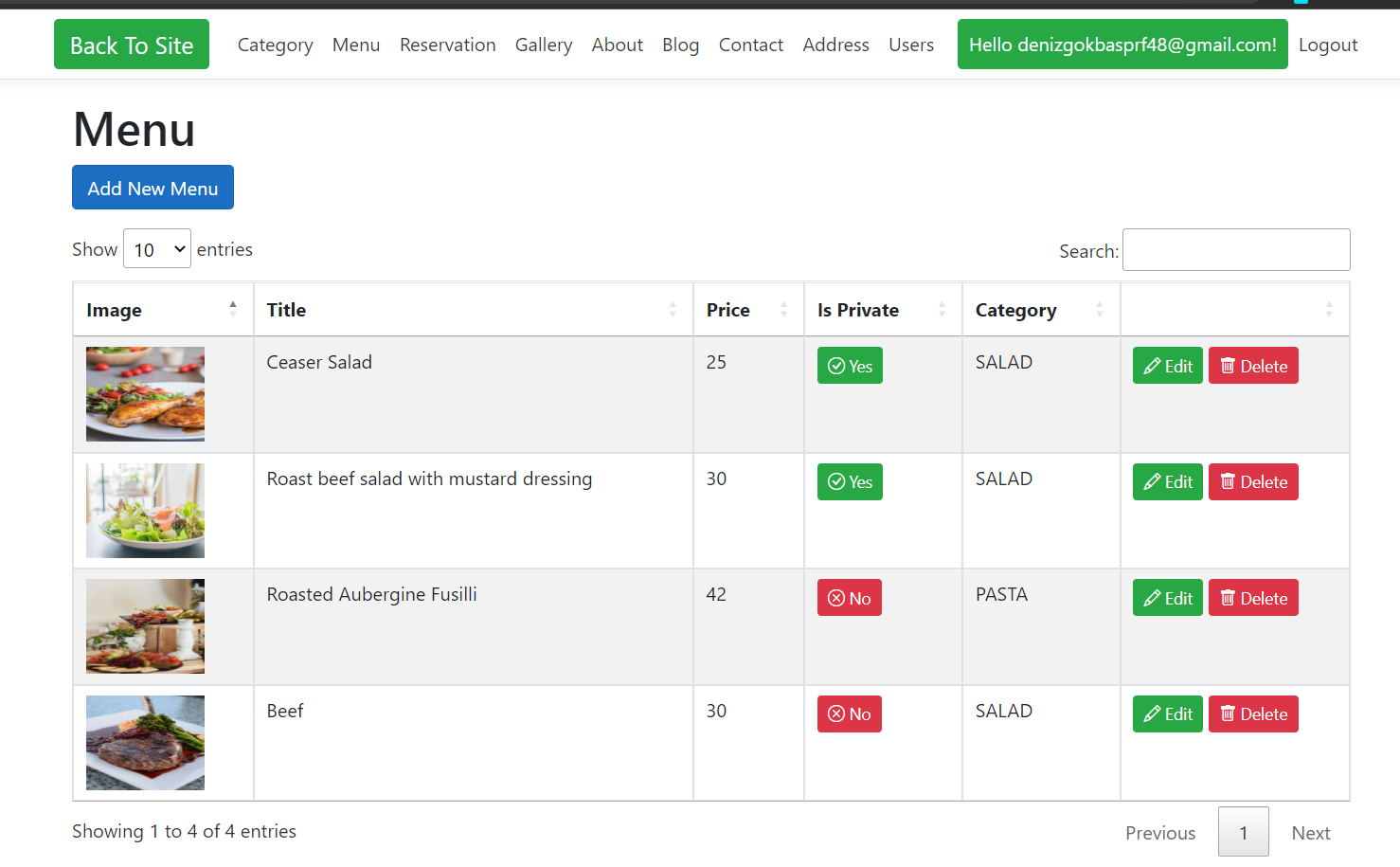Click the Price column sort arrows
This screenshot has width=1400, height=867.
coord(783,310)
